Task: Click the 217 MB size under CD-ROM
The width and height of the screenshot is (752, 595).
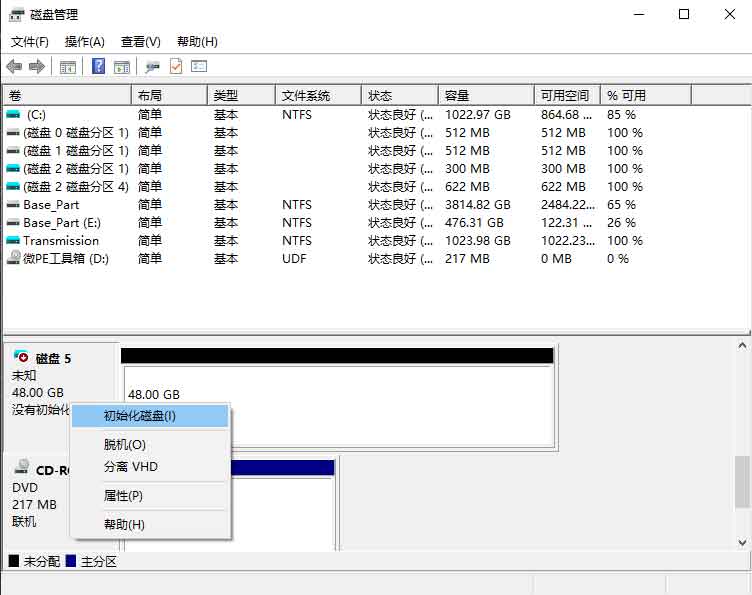Action: [35, 504]
